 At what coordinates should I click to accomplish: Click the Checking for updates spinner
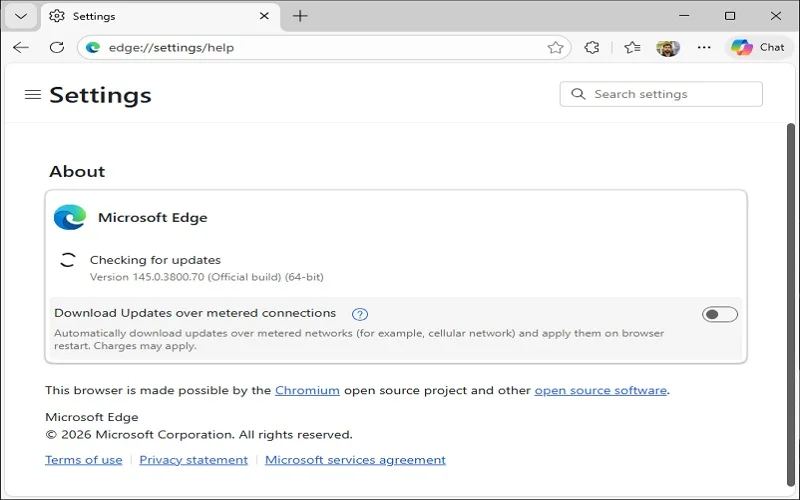tap(67, 260)
